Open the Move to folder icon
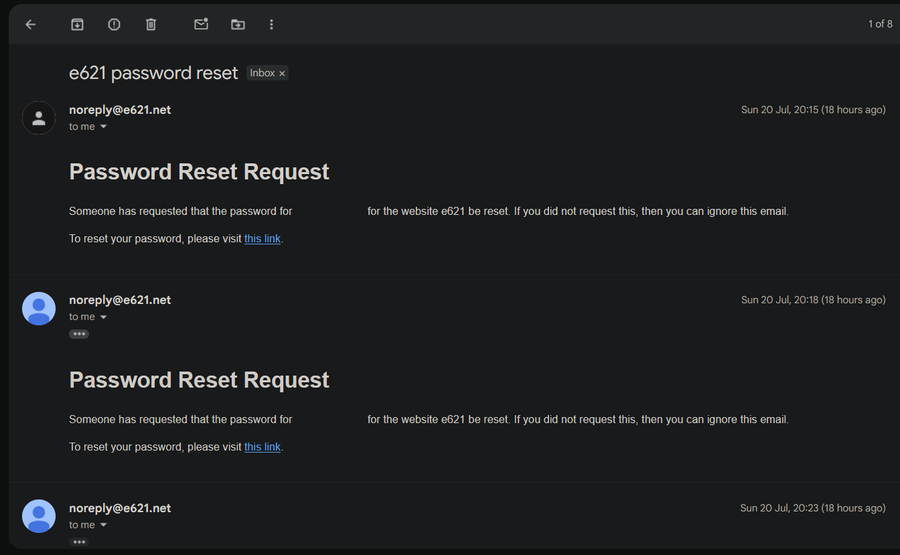900x555 pixels. tap(238, 24)
